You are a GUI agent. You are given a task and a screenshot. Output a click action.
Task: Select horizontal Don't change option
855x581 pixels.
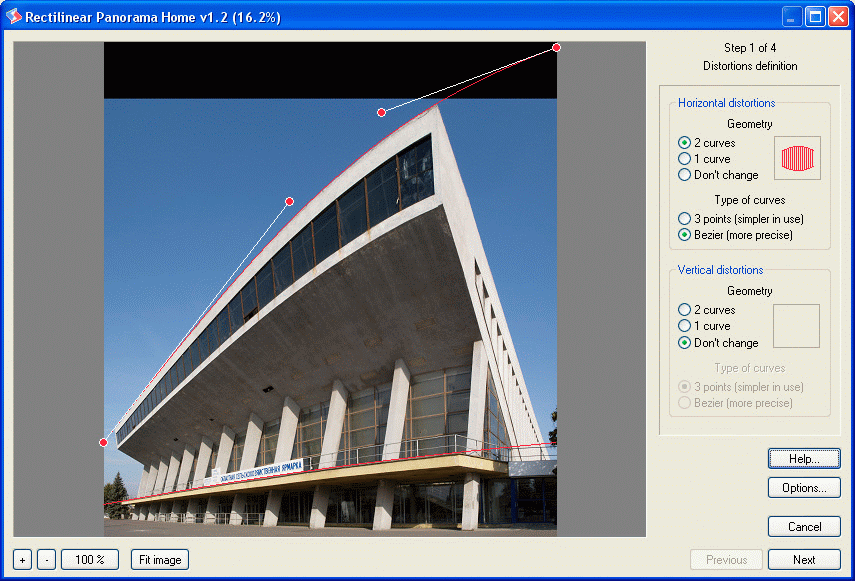click(x=718, y=175)
